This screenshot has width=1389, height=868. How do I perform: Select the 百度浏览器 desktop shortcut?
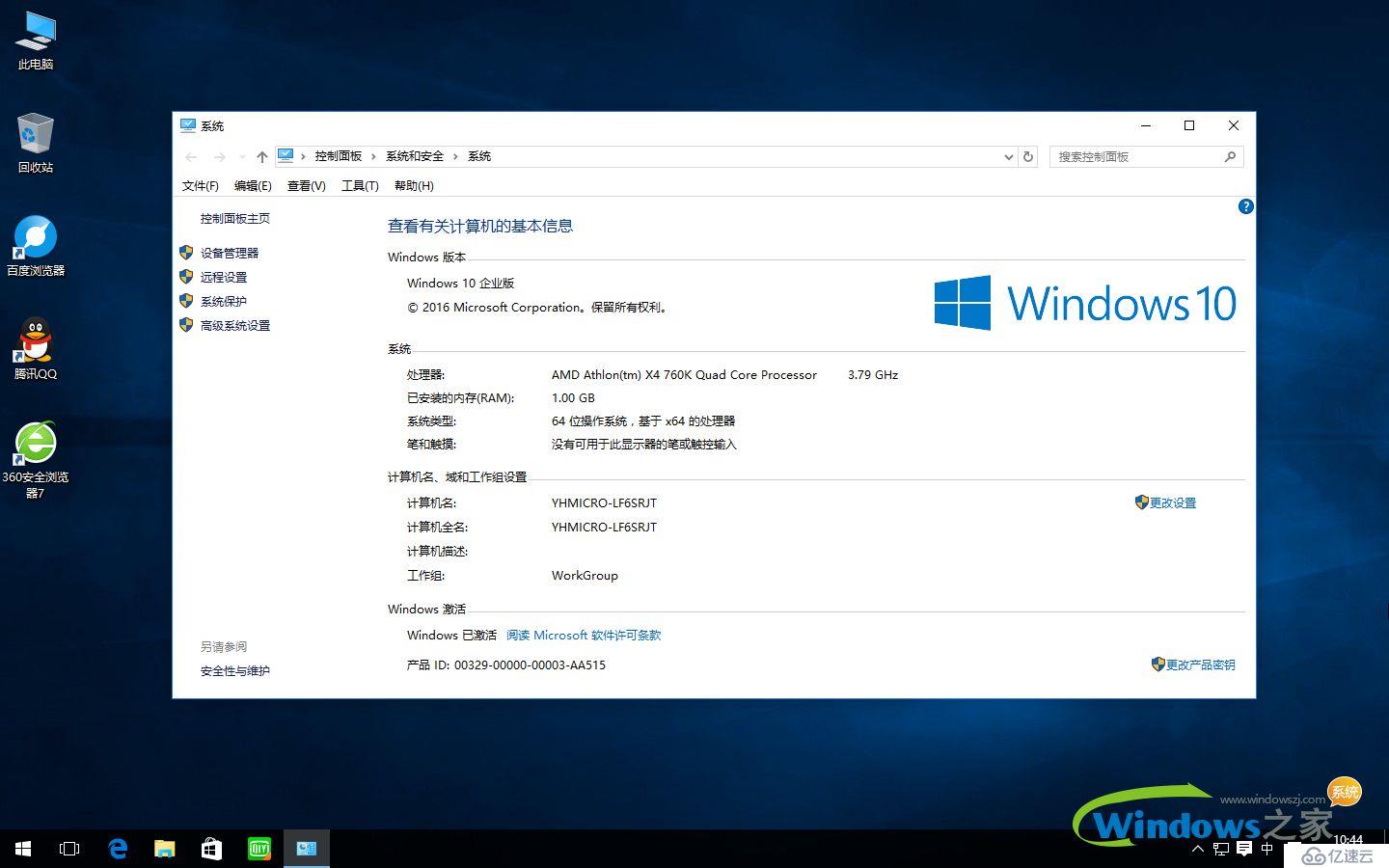(x=36, y=246)
